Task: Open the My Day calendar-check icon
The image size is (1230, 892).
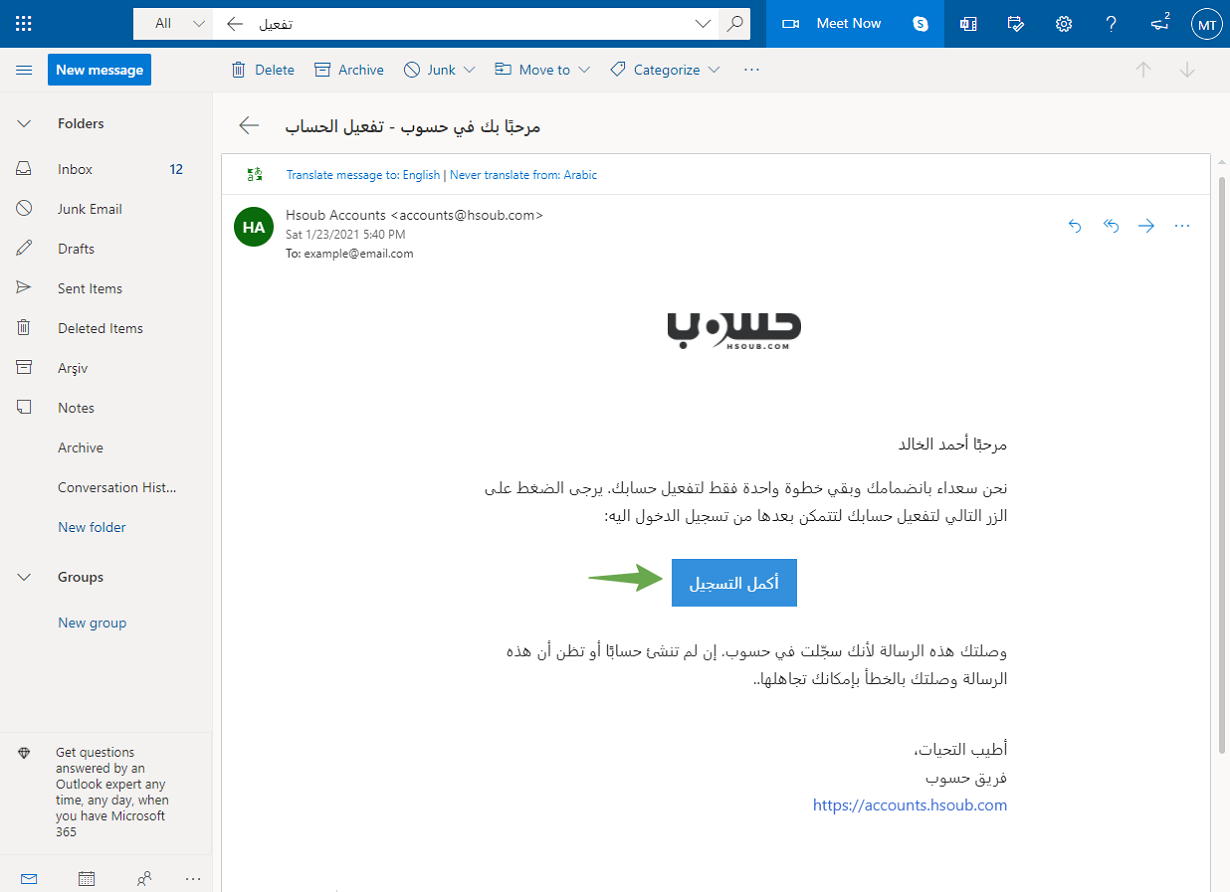Action: (x=1017, y=23)
